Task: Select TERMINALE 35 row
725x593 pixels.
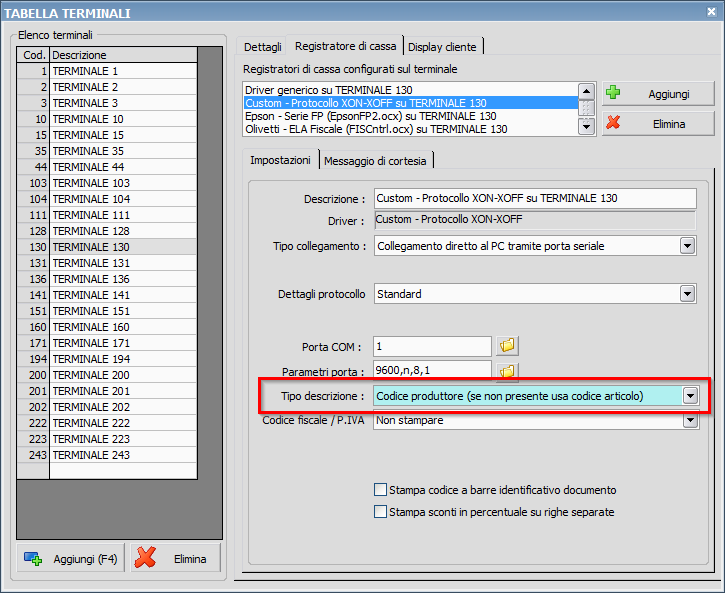Action: point(107,151)
